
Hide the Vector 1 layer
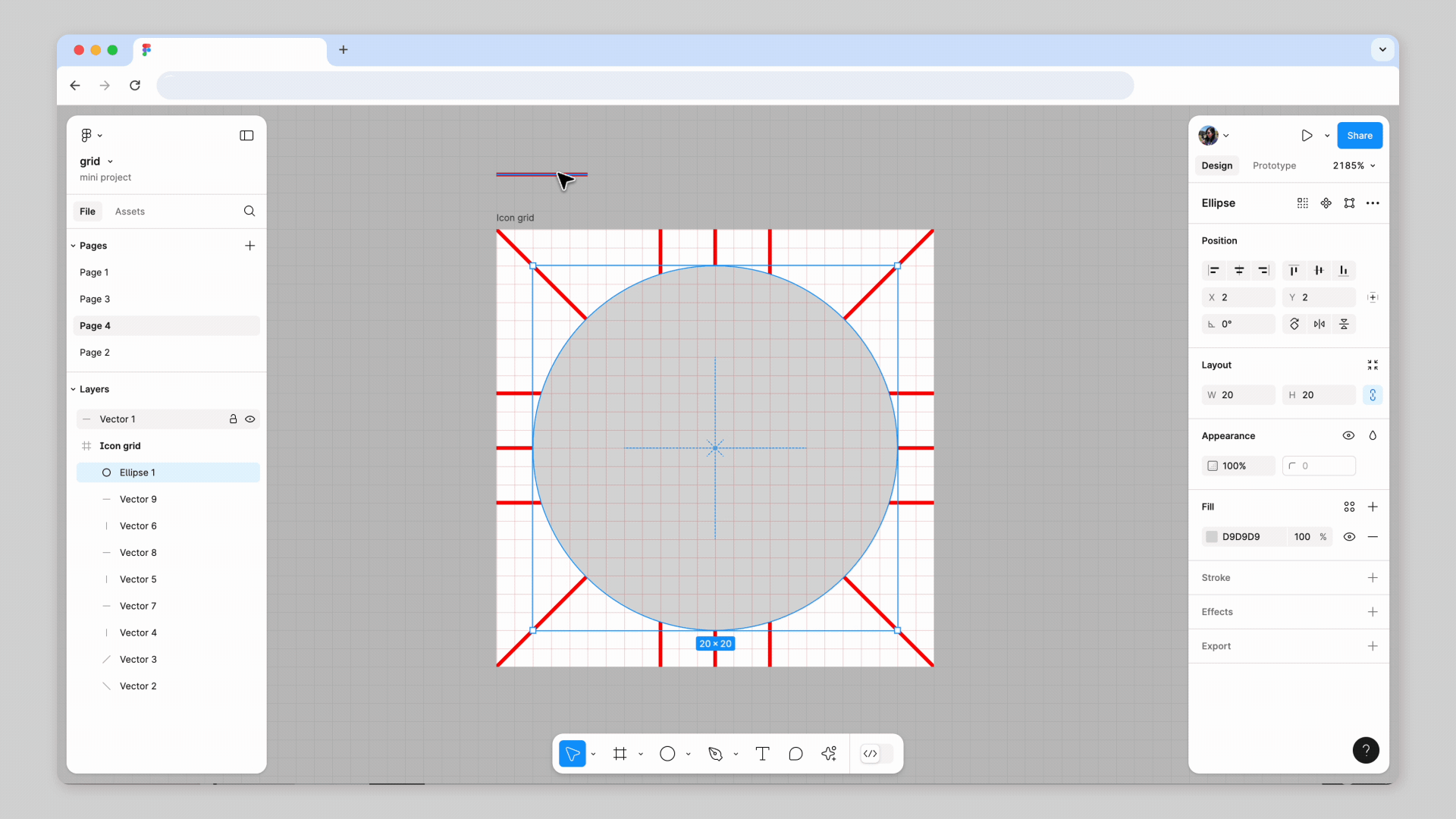pyautogui.click(x=250, y=419)
